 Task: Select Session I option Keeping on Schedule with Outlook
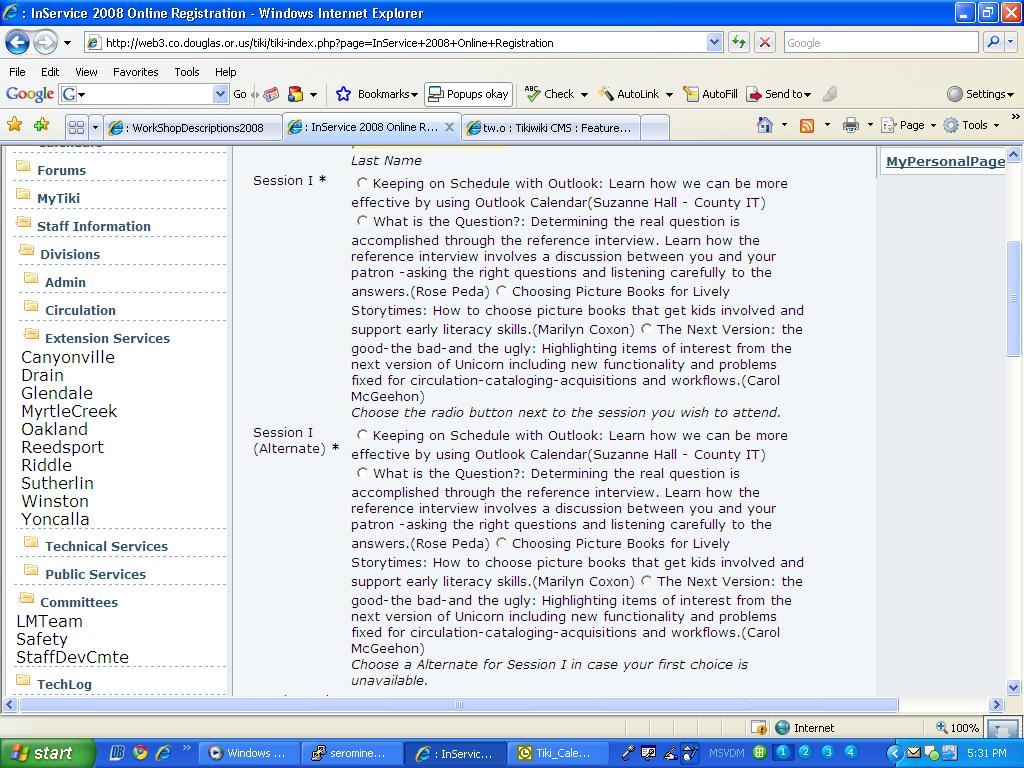point(362,182)
